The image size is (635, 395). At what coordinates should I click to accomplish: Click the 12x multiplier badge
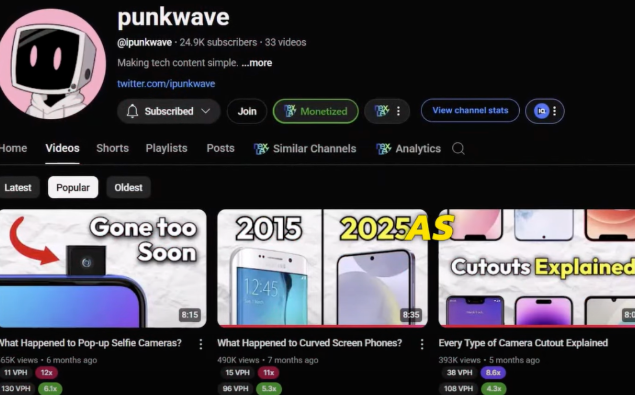(x=47, y=373)
